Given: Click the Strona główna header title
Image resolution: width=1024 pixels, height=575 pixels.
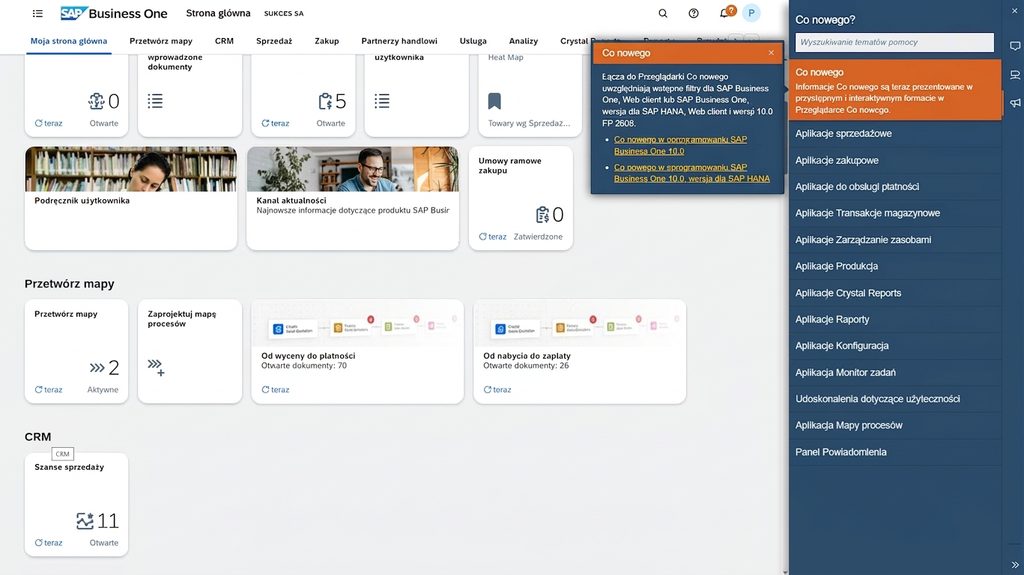Looking at the screenshot, I should [218, 13].
